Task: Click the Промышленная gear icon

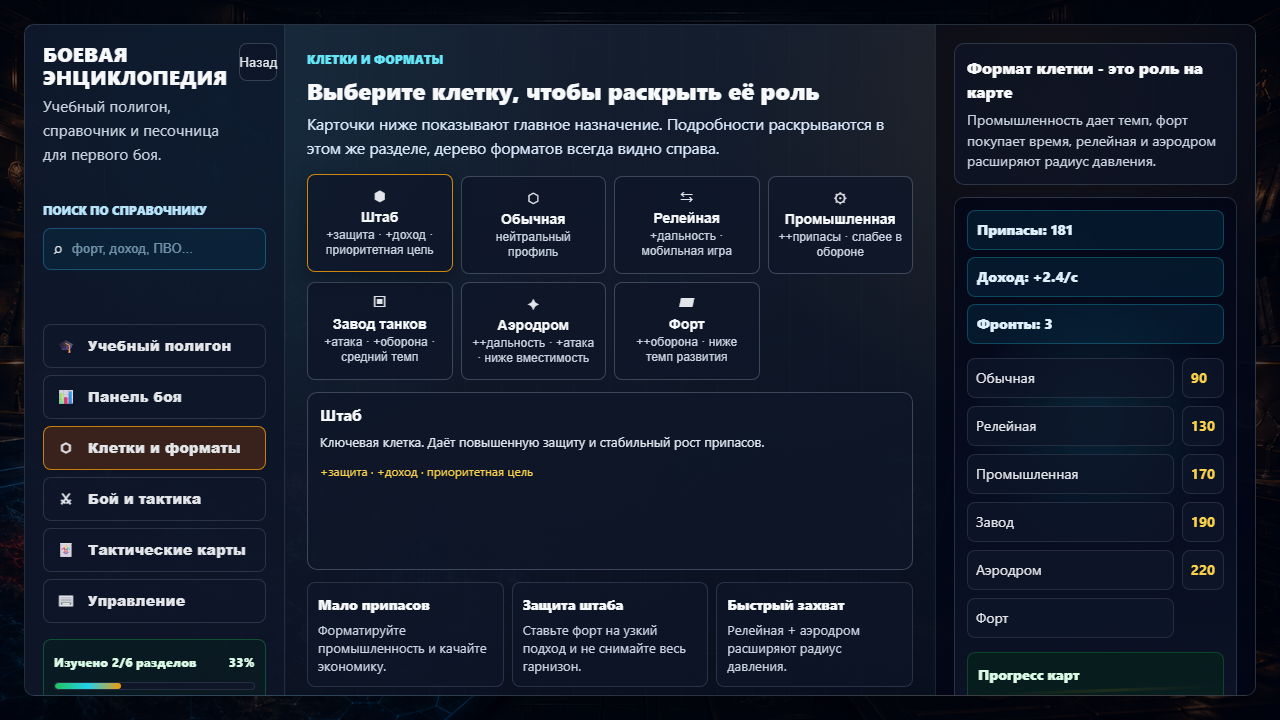Action: tap(840, 198)
